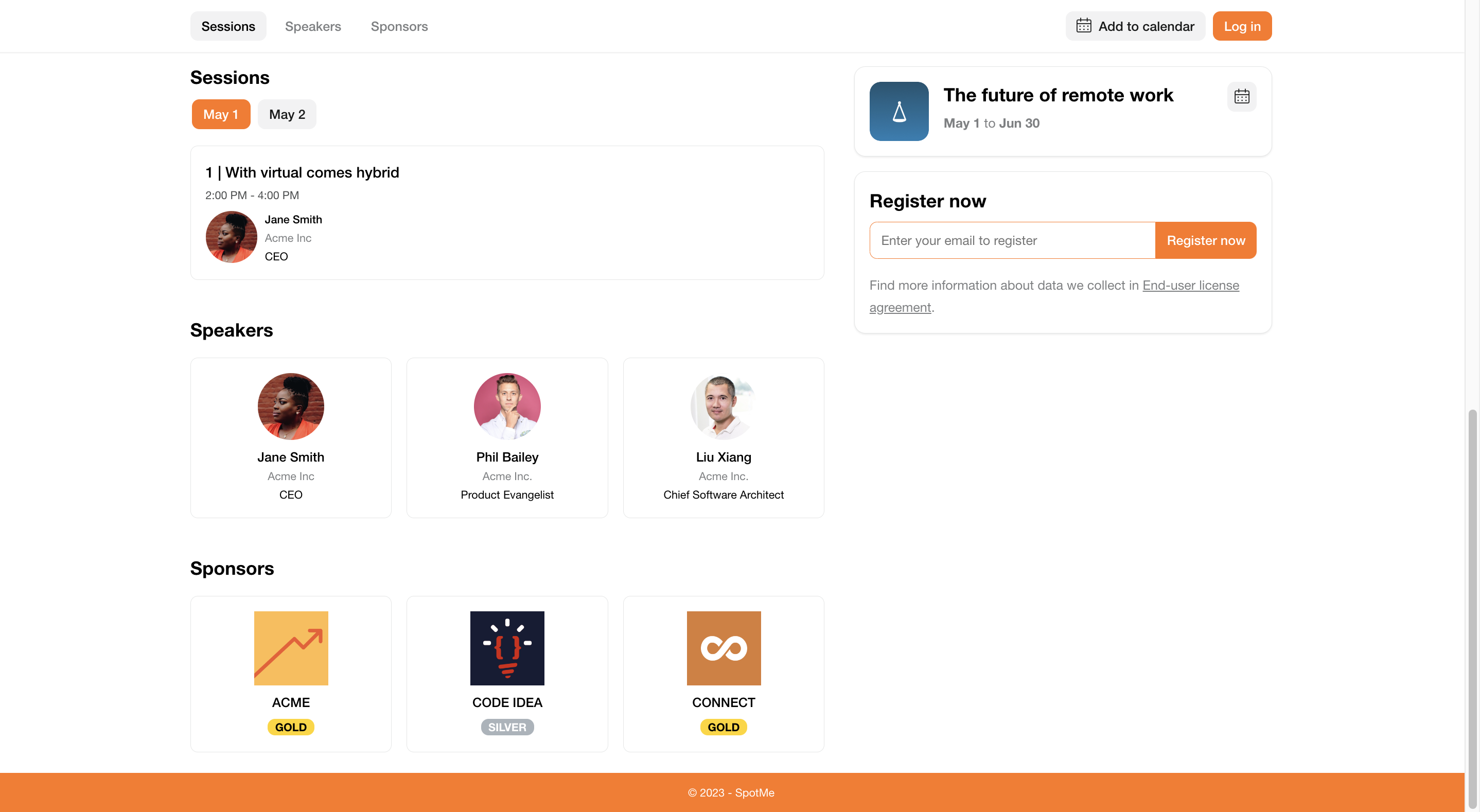Viewport: 1480px width, 812px height.
Task: Click the ACME sponsor logo
Action: point(290,648)
